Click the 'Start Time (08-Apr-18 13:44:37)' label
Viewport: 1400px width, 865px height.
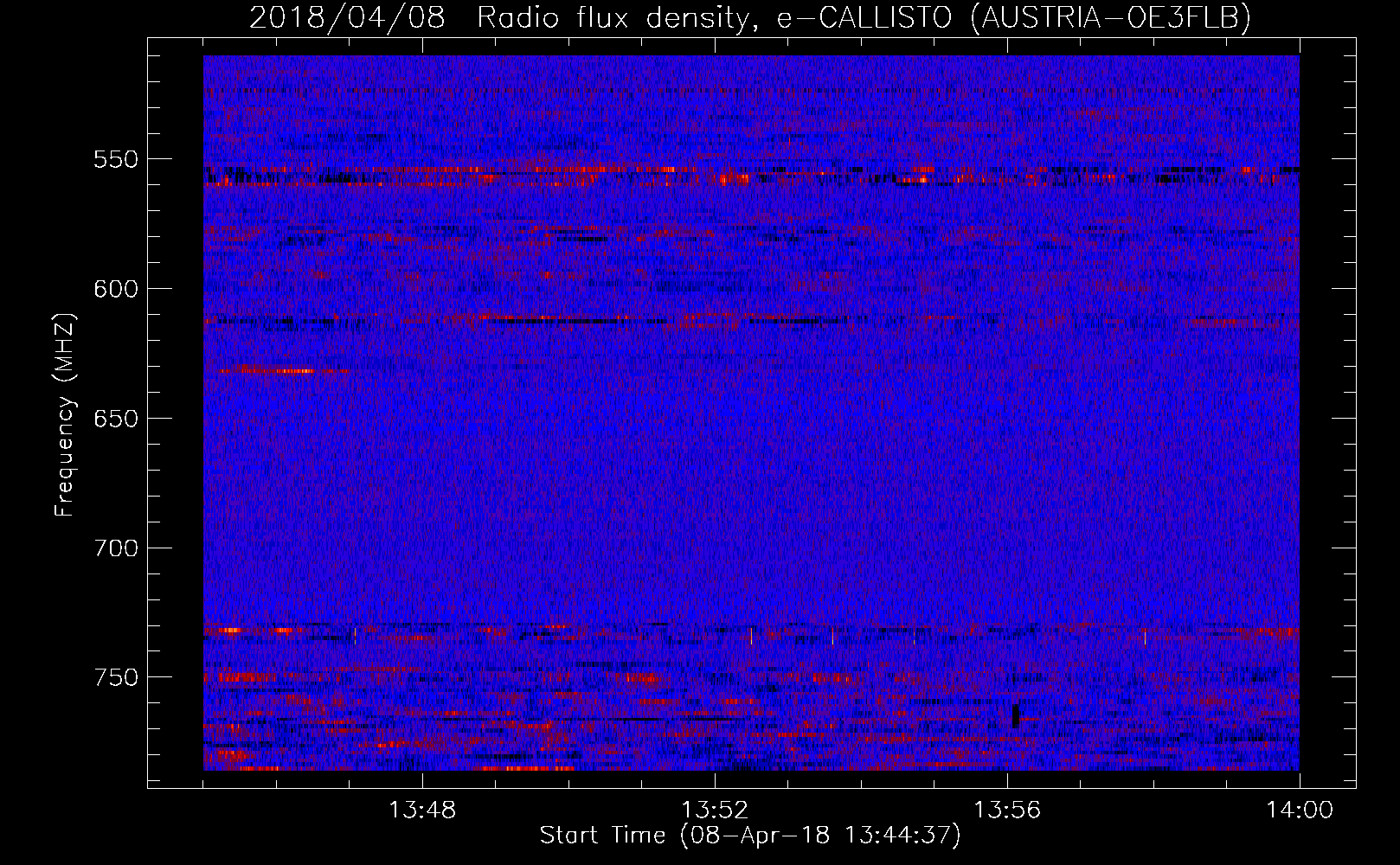click(750, 836)
